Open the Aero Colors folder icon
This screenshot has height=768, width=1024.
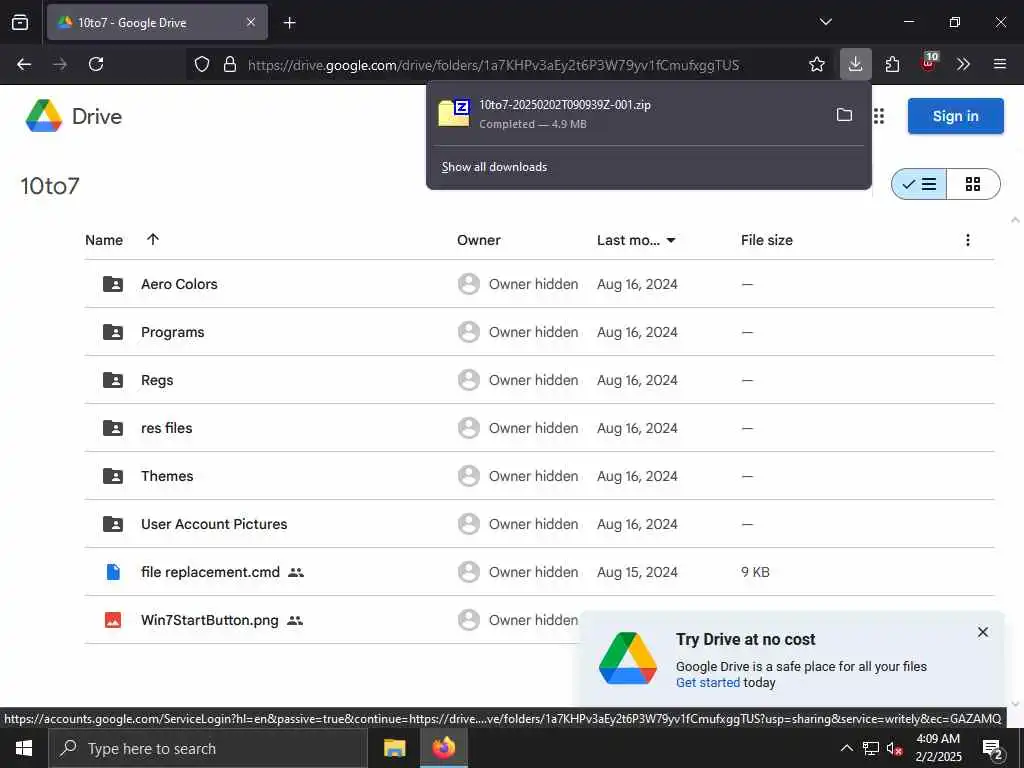click(x=113, y=284)
